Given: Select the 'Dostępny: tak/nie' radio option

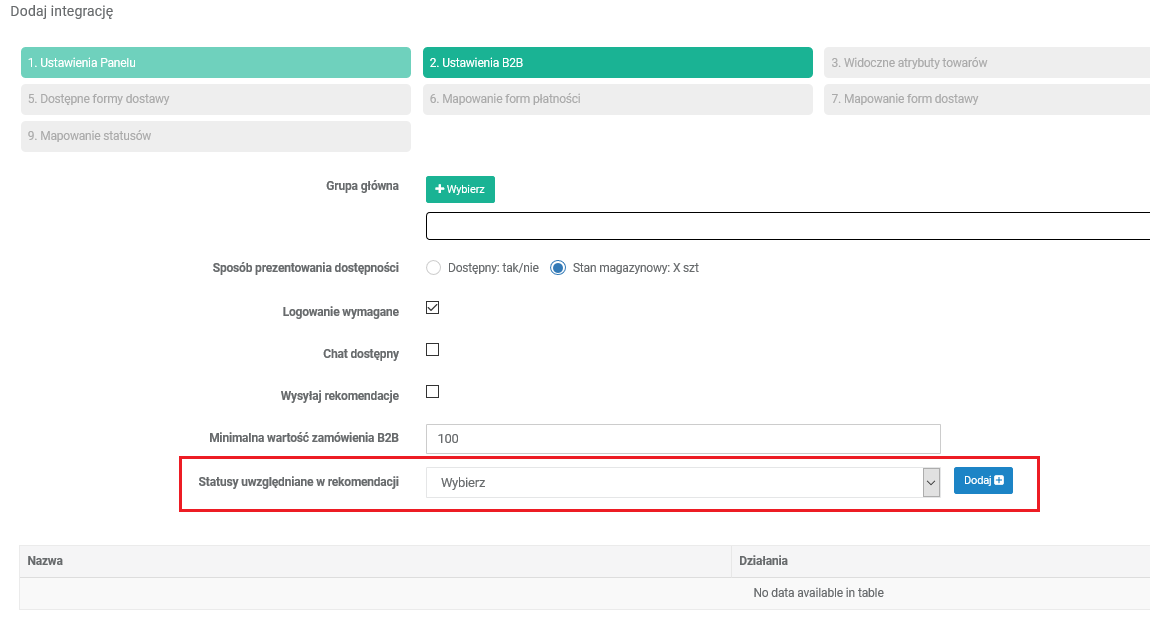Looking at the screenshot, I should coord(433,268).
